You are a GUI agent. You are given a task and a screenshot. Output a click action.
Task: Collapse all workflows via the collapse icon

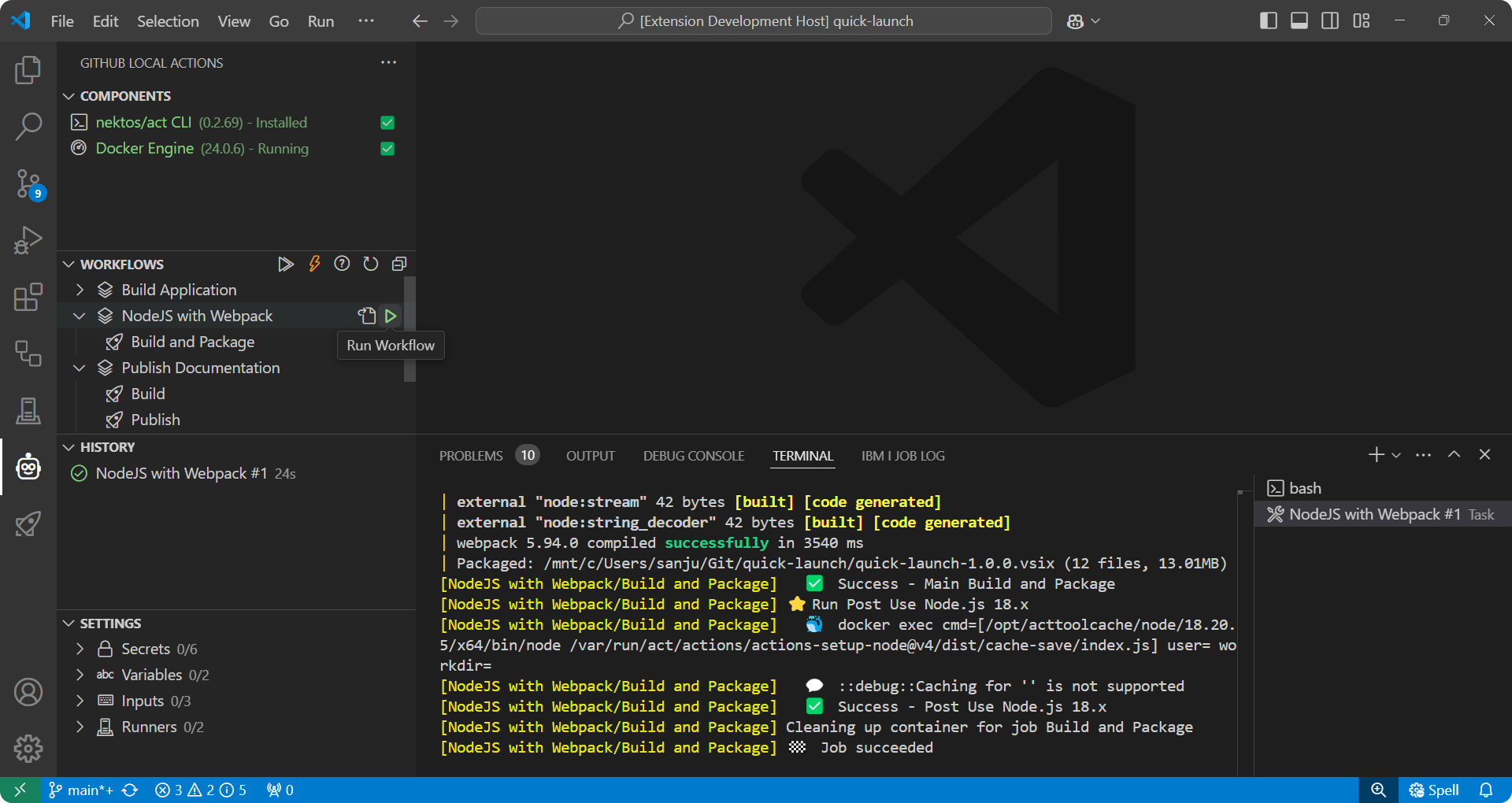(x=399, y=264)
